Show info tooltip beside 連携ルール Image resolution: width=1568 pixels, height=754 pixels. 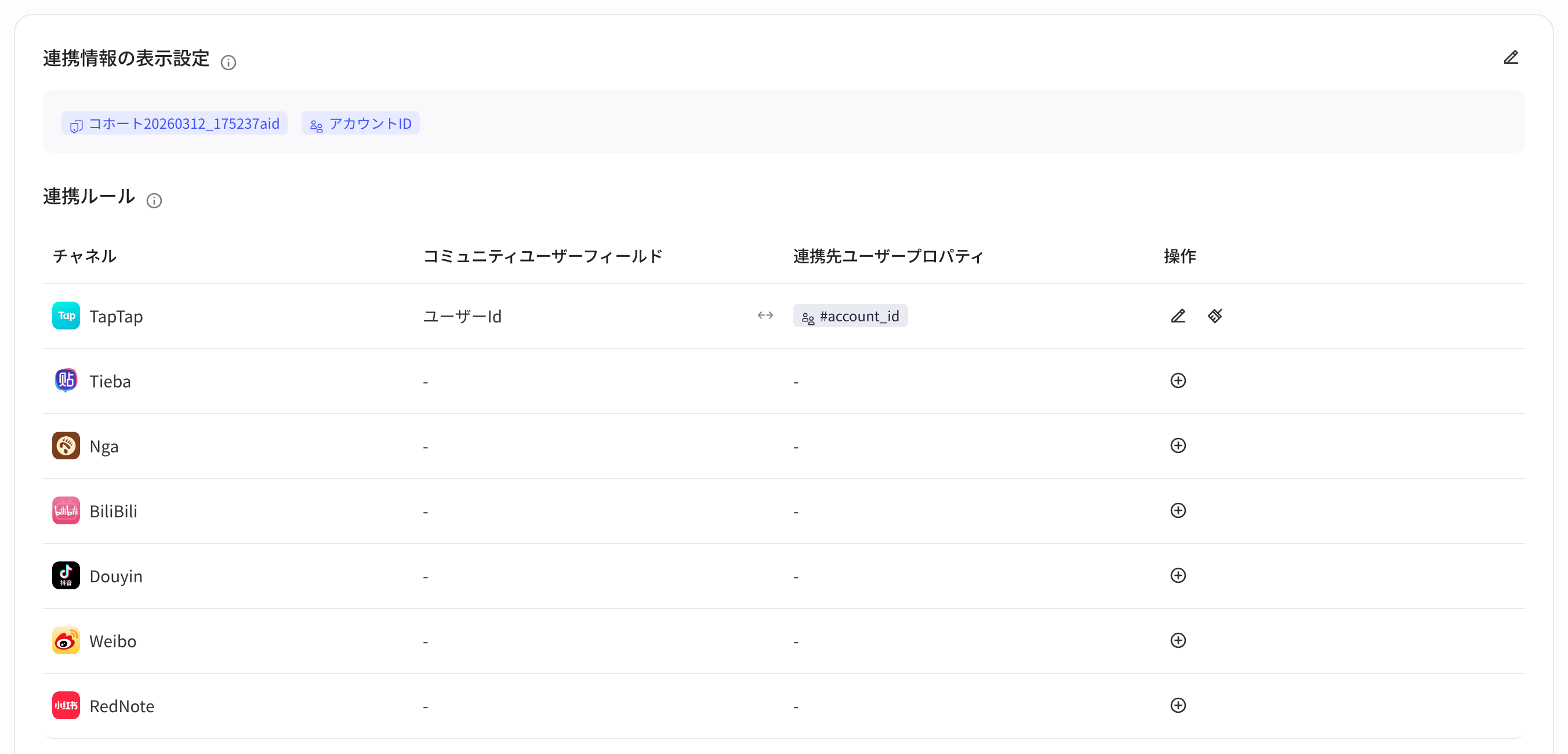tap(154, 200)
